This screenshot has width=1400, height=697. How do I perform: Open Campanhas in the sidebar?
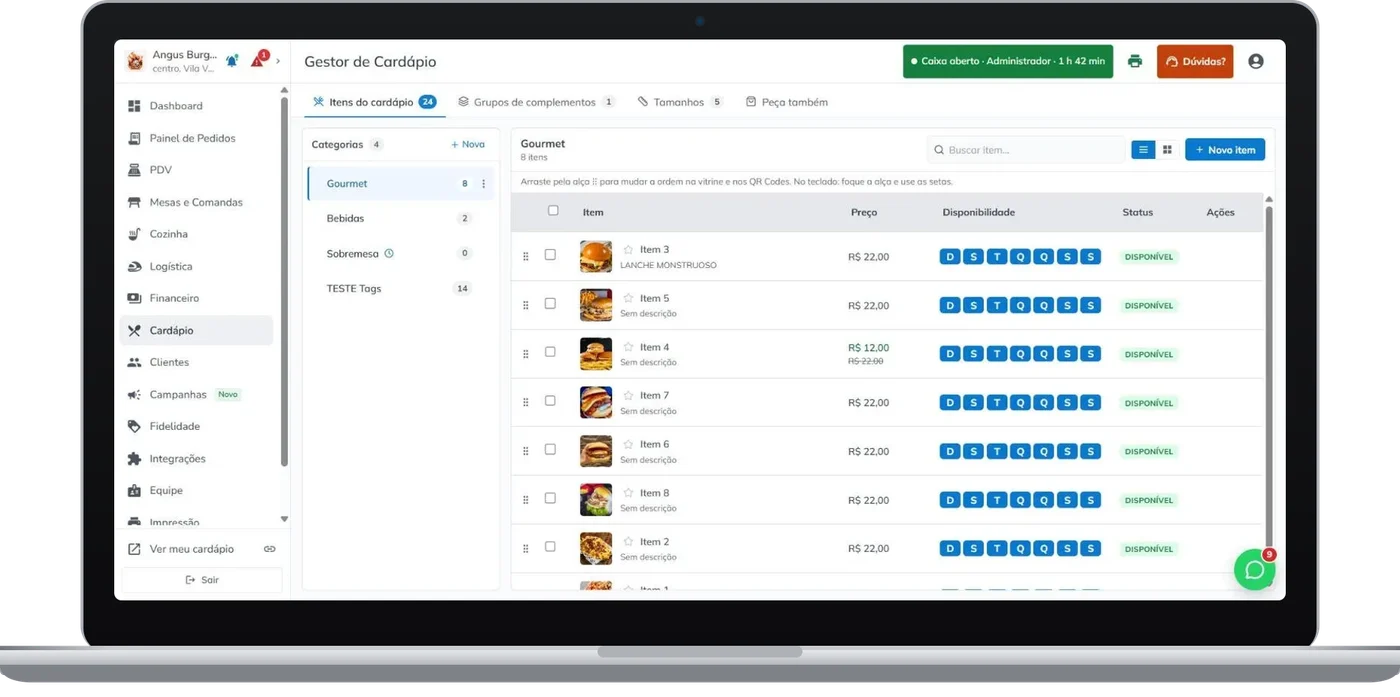pos(196,394)
